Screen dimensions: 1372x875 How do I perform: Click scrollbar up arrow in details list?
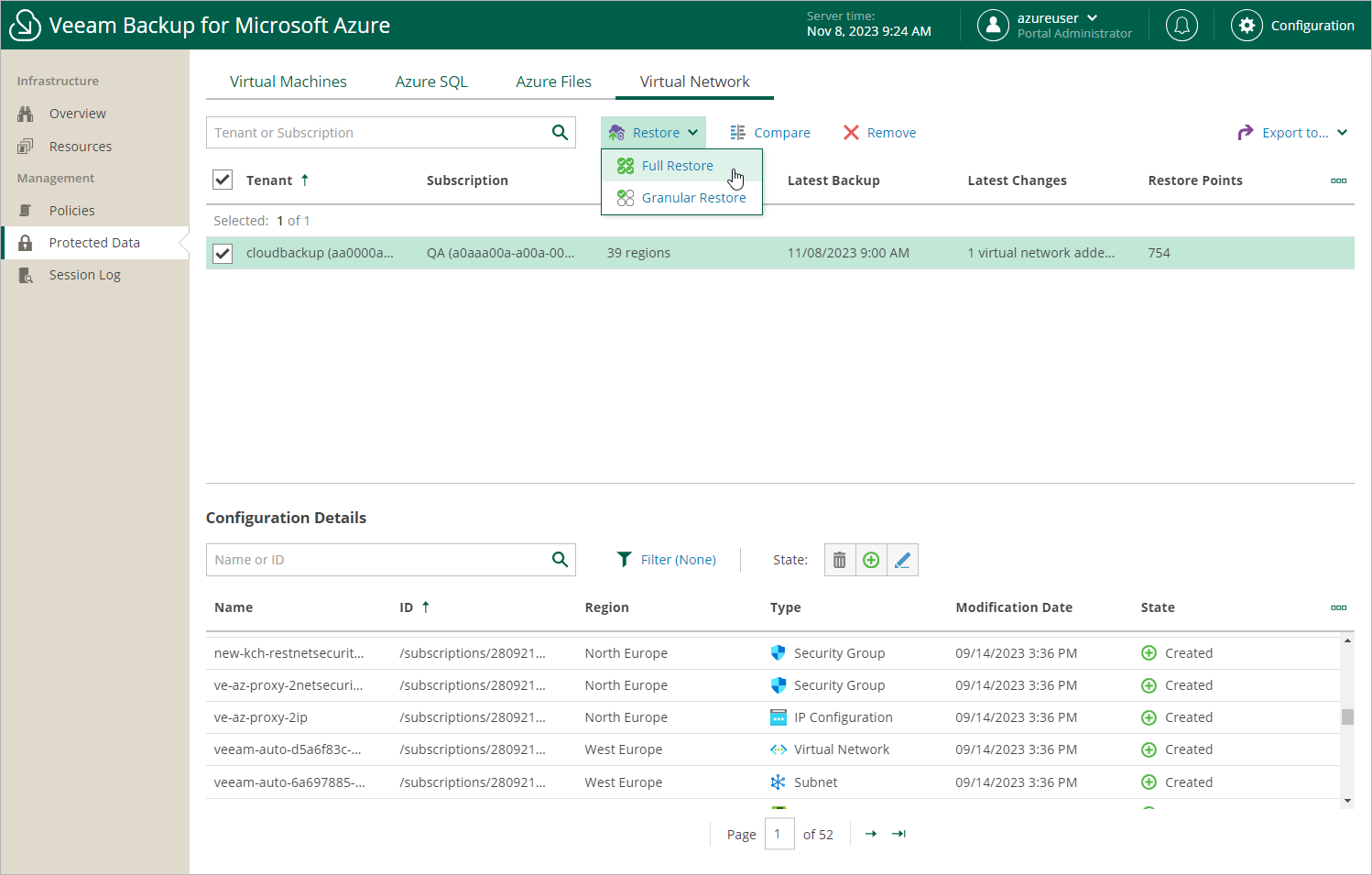tap(1347, 640)
